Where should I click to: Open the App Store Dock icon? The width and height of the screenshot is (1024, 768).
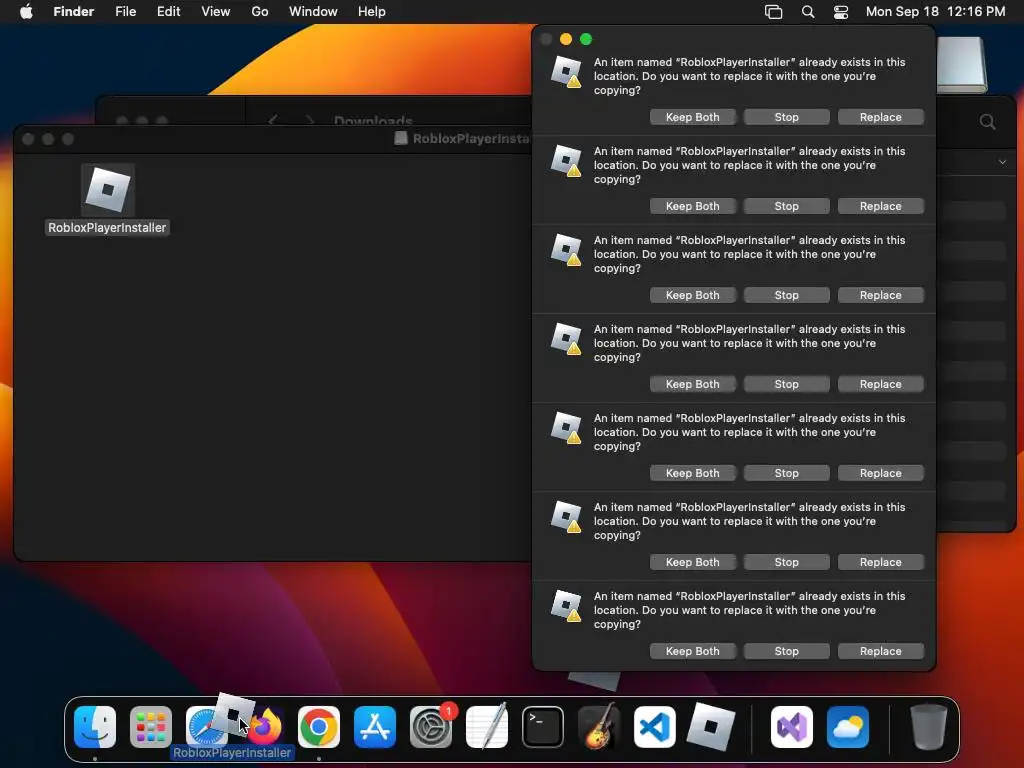tap(375, 727)
